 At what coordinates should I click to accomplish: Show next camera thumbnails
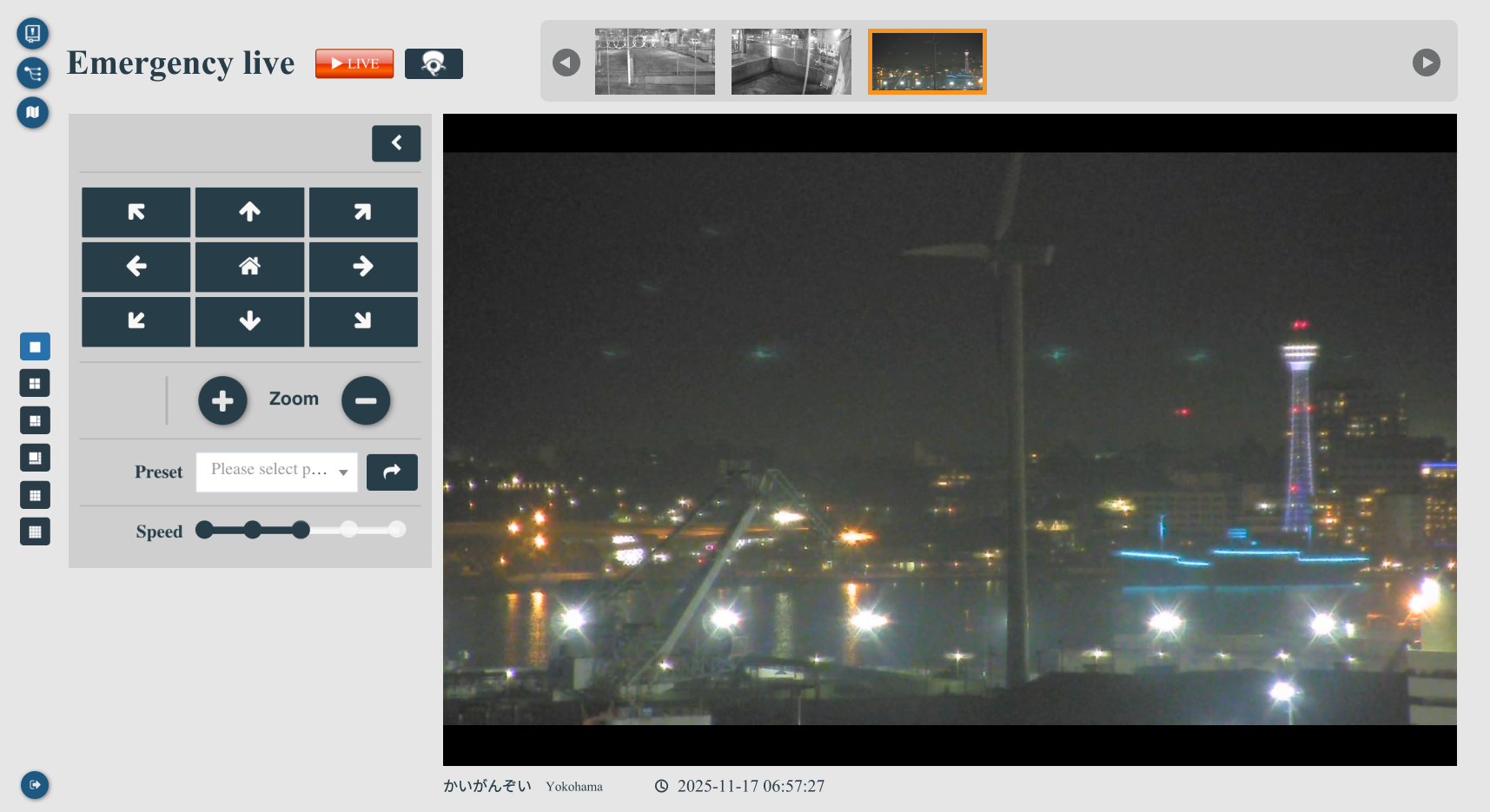(x=1427, y=63)
